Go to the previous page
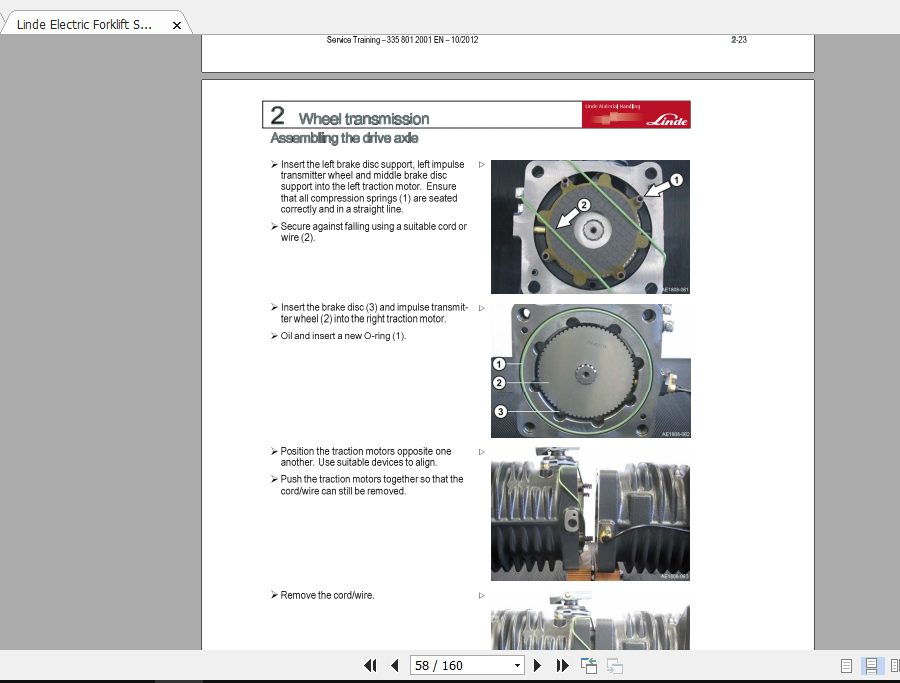900x683 pixels. pos(395,665)
